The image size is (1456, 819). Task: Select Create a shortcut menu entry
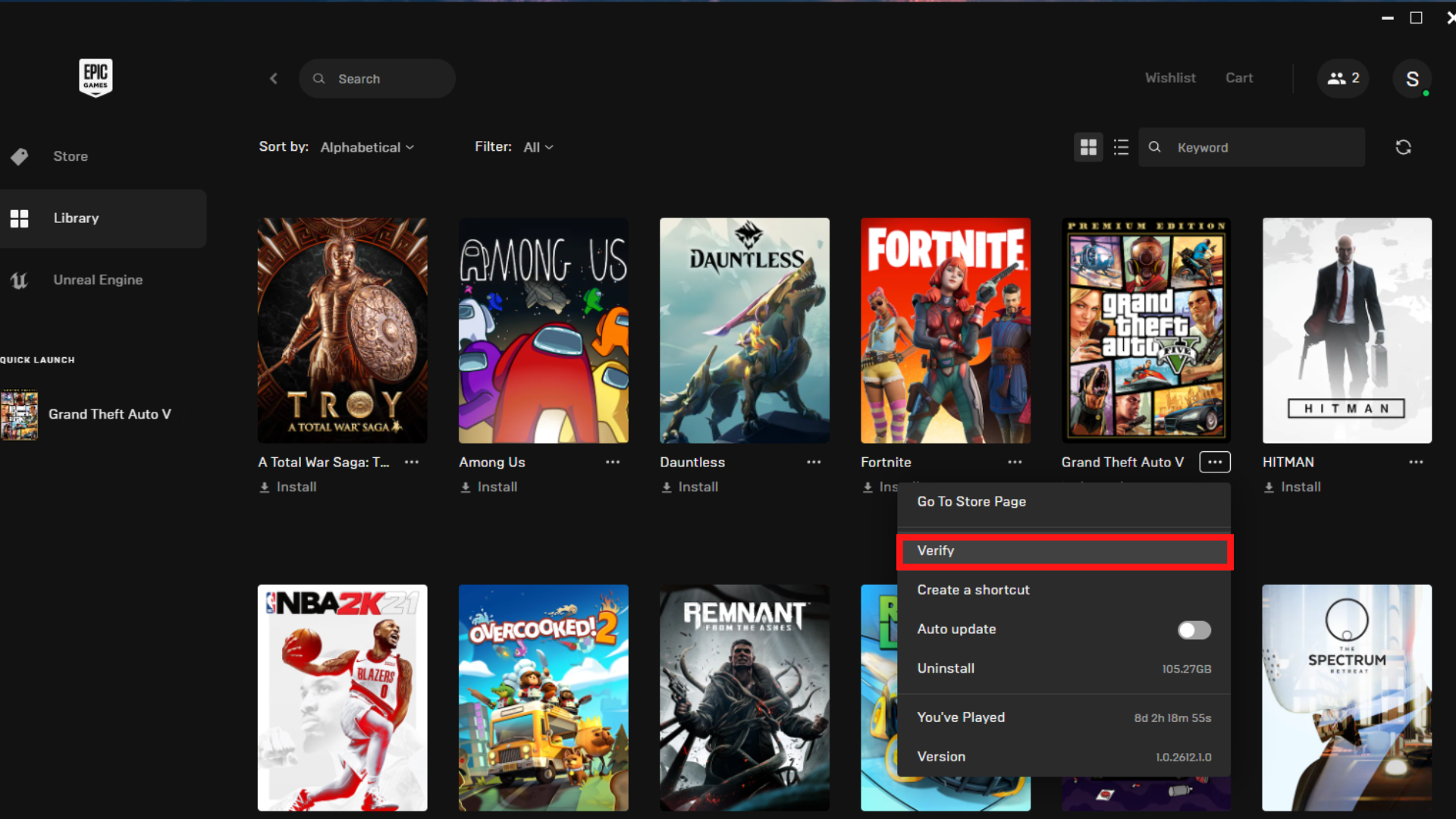(x=1063, y=590)
